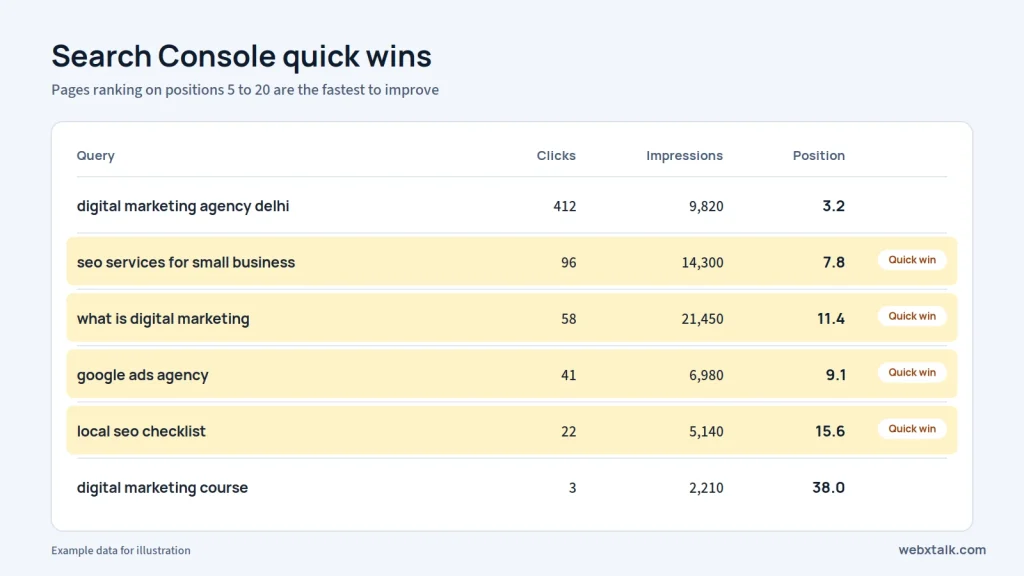Click the impressions value 6,980
1024x576 pixels.
[706, 376]
